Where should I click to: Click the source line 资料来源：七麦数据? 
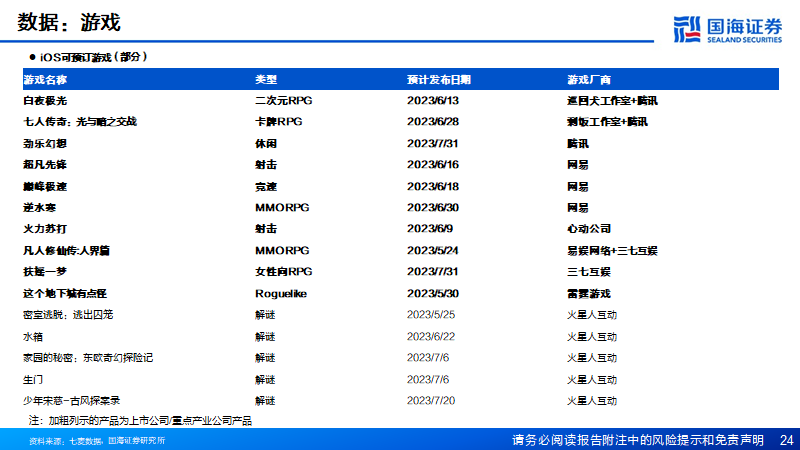click(97, 440)
